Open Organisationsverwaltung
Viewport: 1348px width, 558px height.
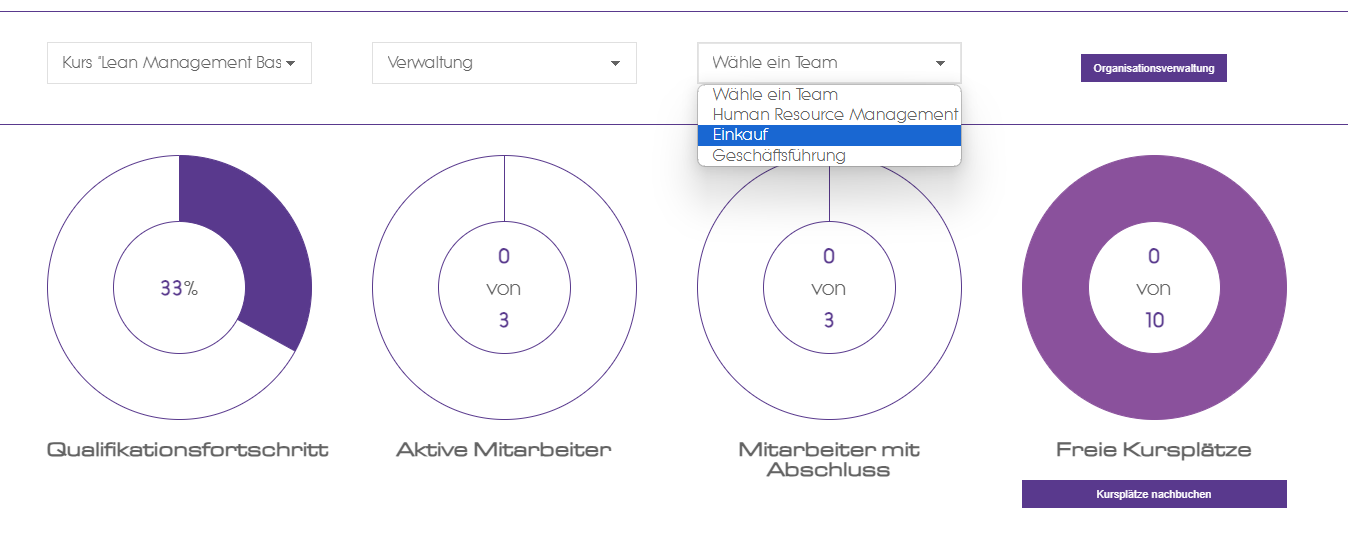[1153, 68]
